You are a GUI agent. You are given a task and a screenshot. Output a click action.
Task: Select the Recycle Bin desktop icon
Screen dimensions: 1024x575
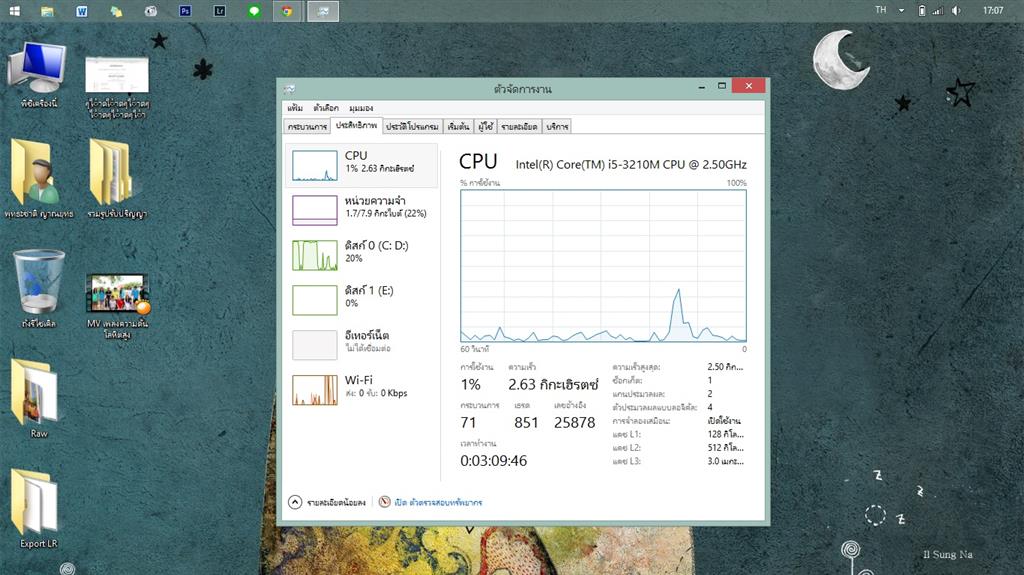point(39,288)
